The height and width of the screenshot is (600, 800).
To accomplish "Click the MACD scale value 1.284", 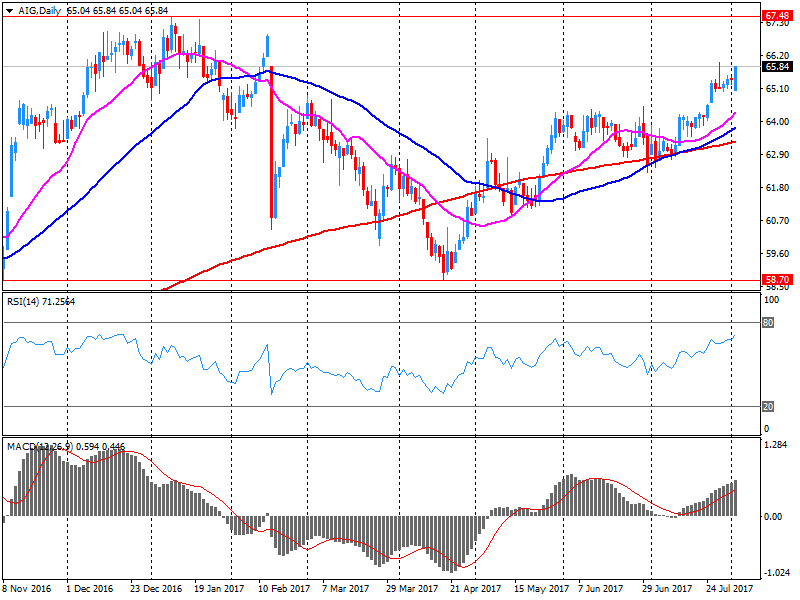I will pos(777,445).
